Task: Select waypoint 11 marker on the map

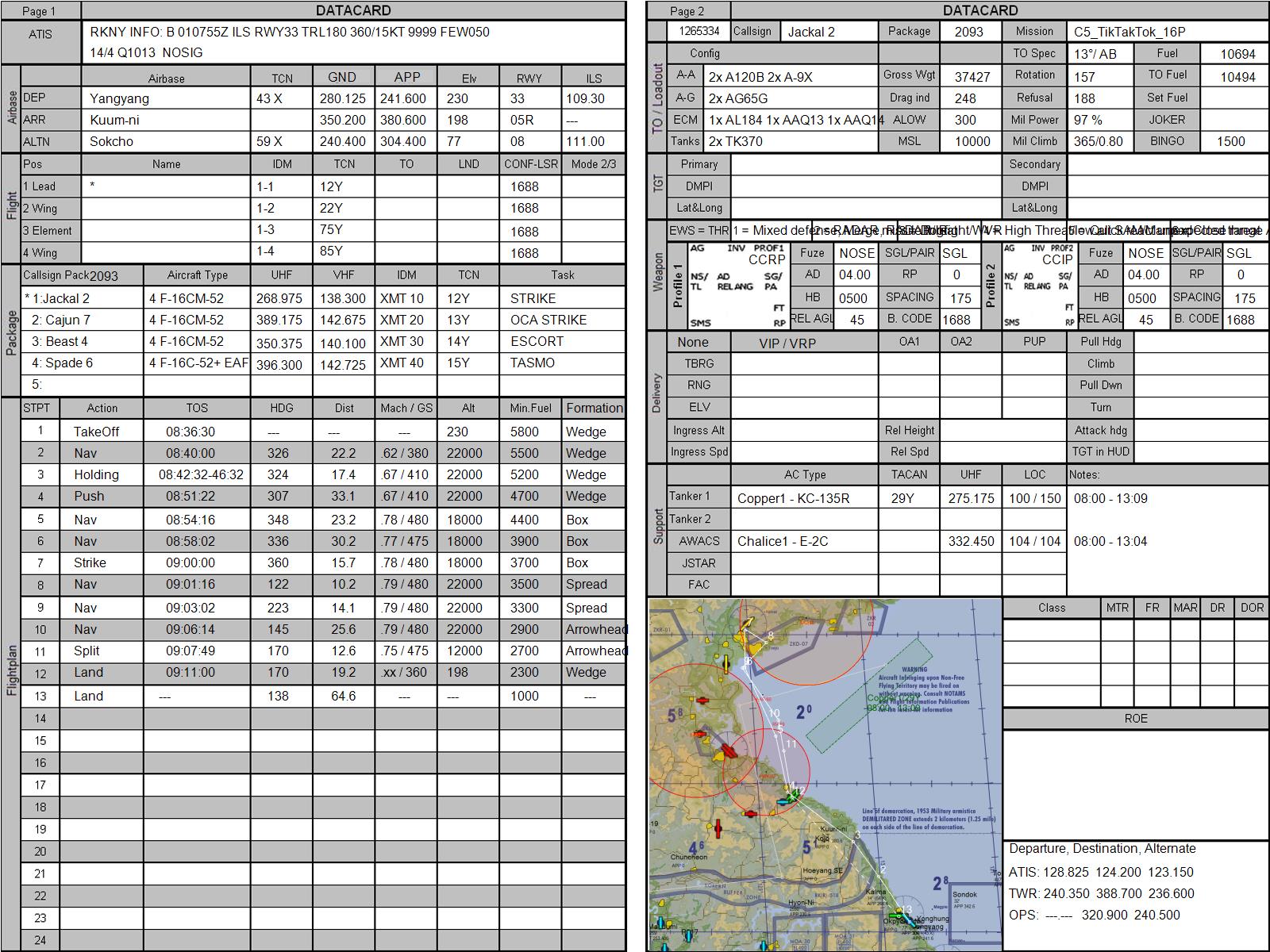Action: coord(791,743)
